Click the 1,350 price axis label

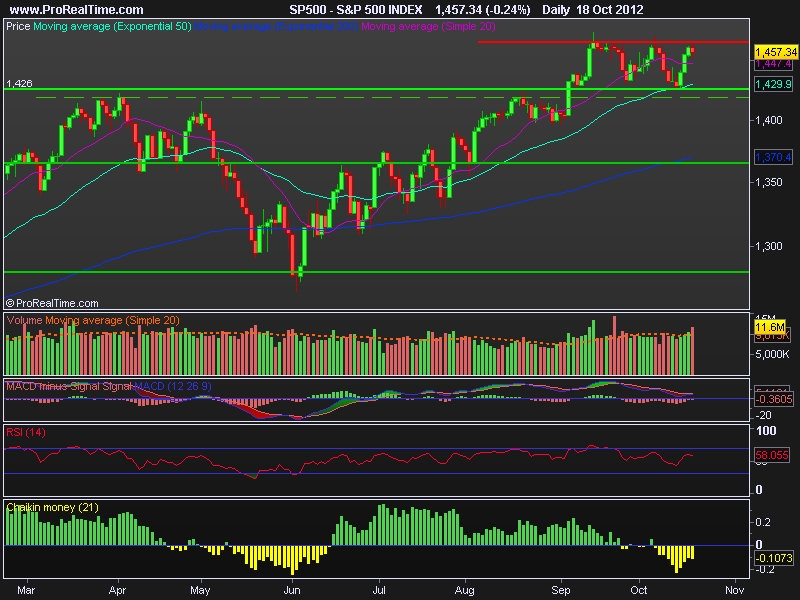click(x=769, y=182)
